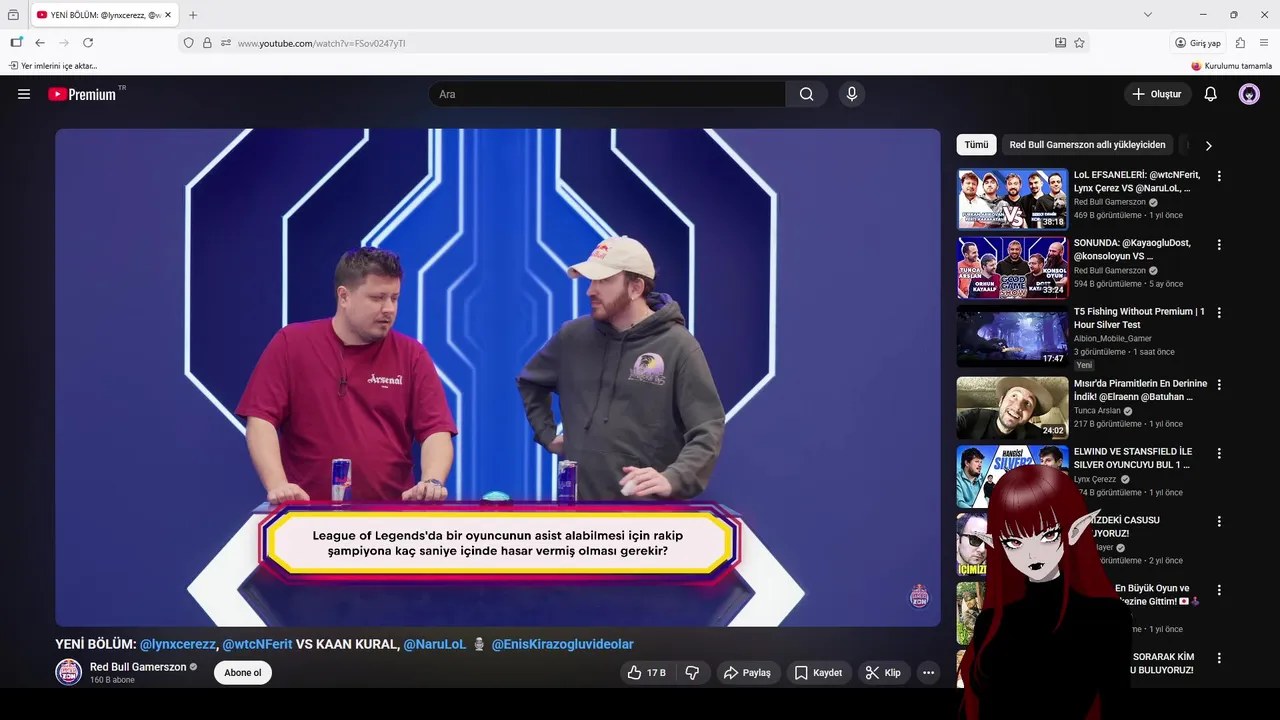Screen dimensions: 1280x720
Task: Create a clip with Klip button
Action: tap(883, 673)
